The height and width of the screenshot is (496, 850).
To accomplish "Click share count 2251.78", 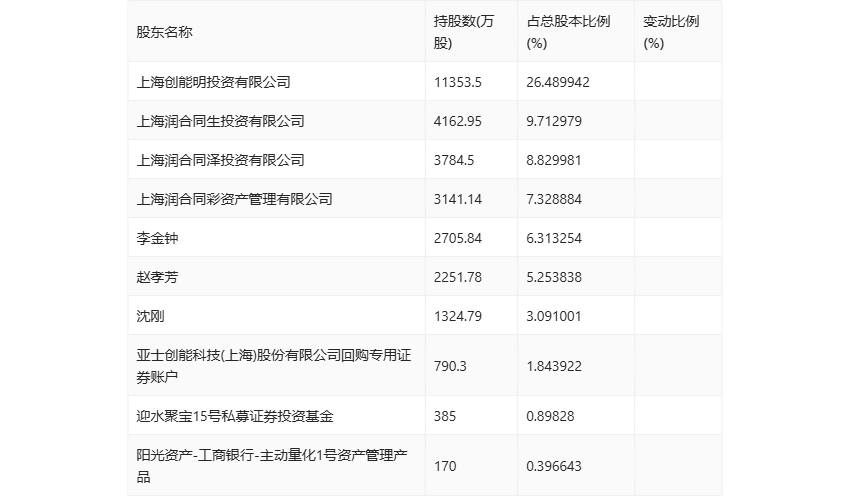I will point(458,277).
